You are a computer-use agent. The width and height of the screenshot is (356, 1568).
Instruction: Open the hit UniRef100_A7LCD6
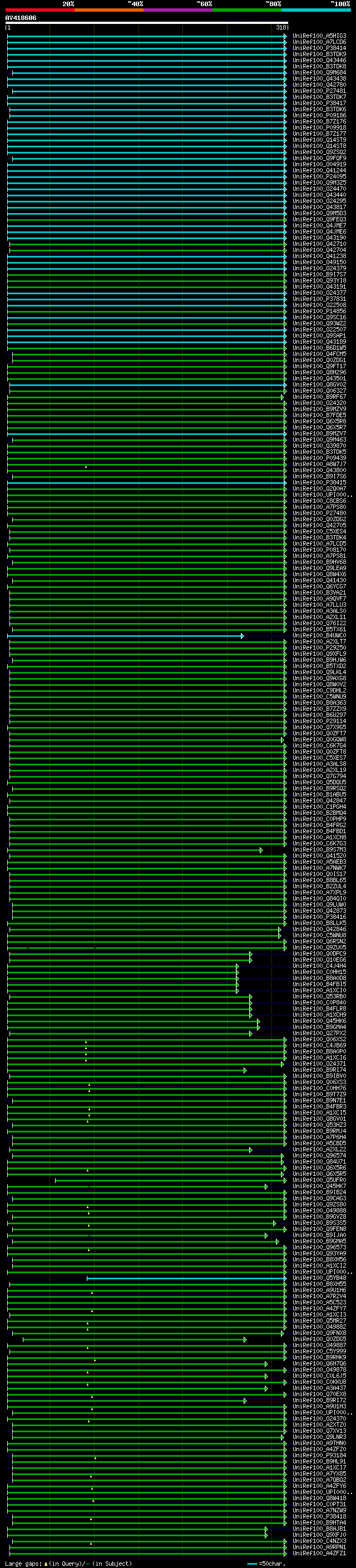click(319, 42)
